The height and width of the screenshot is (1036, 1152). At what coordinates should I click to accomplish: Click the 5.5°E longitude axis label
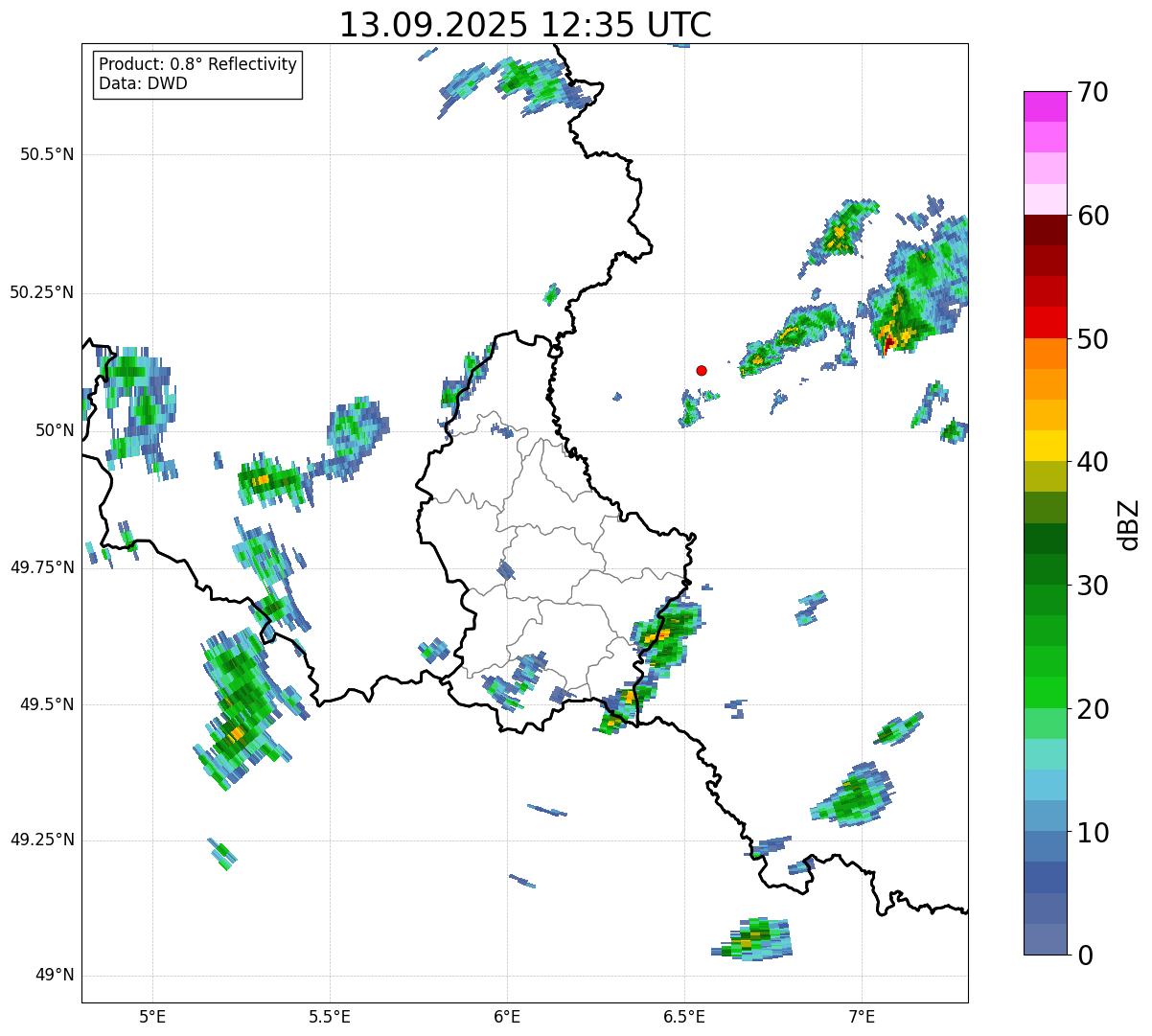coord(330,1016)
